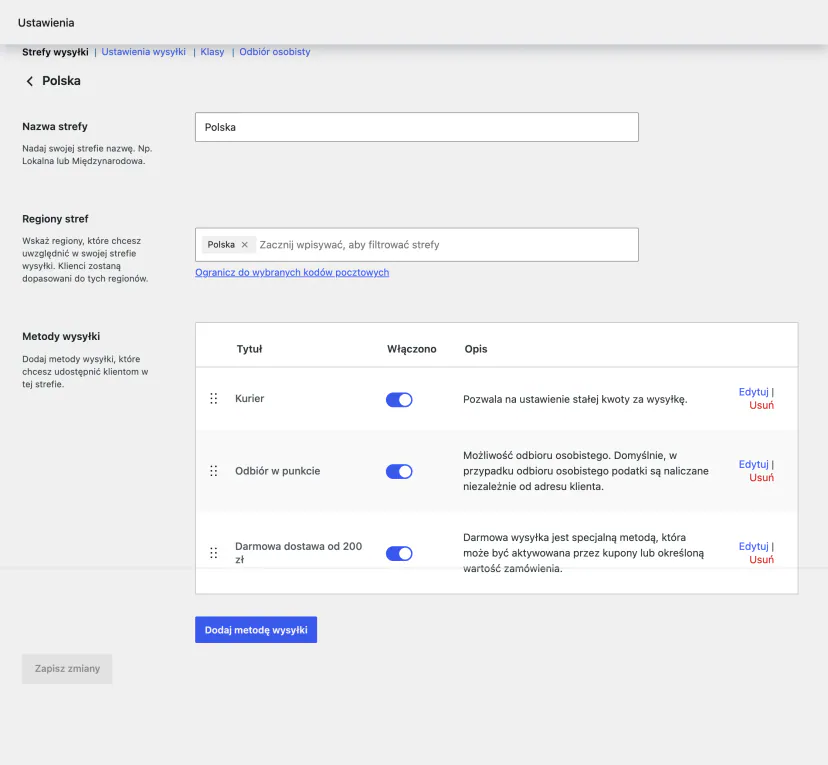The width and height of the screenshot is (828, 765).
Task: Edit the Odbiór w punkcie method
Action: click(754, 464)
